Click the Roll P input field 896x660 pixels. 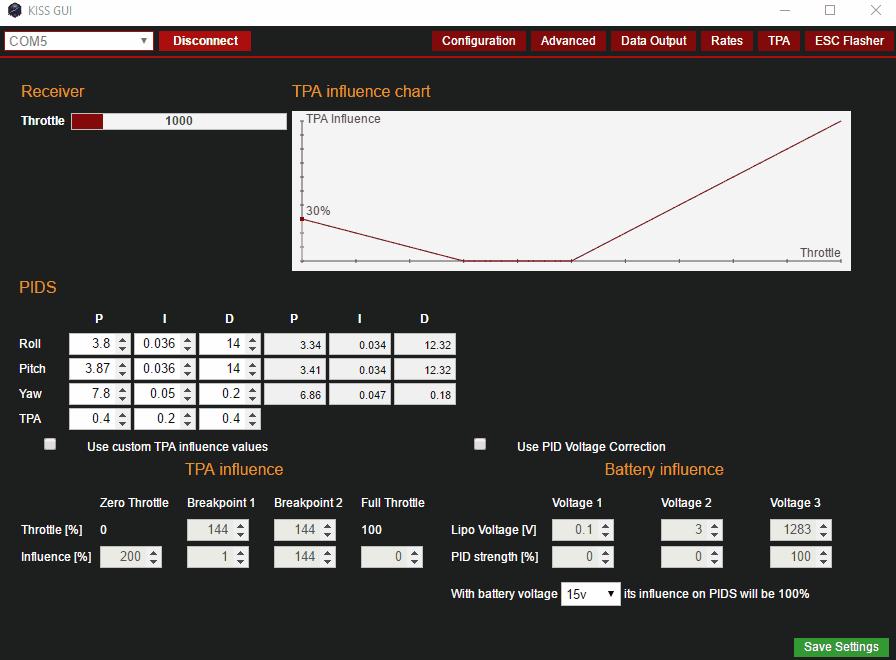coord(91,344)
